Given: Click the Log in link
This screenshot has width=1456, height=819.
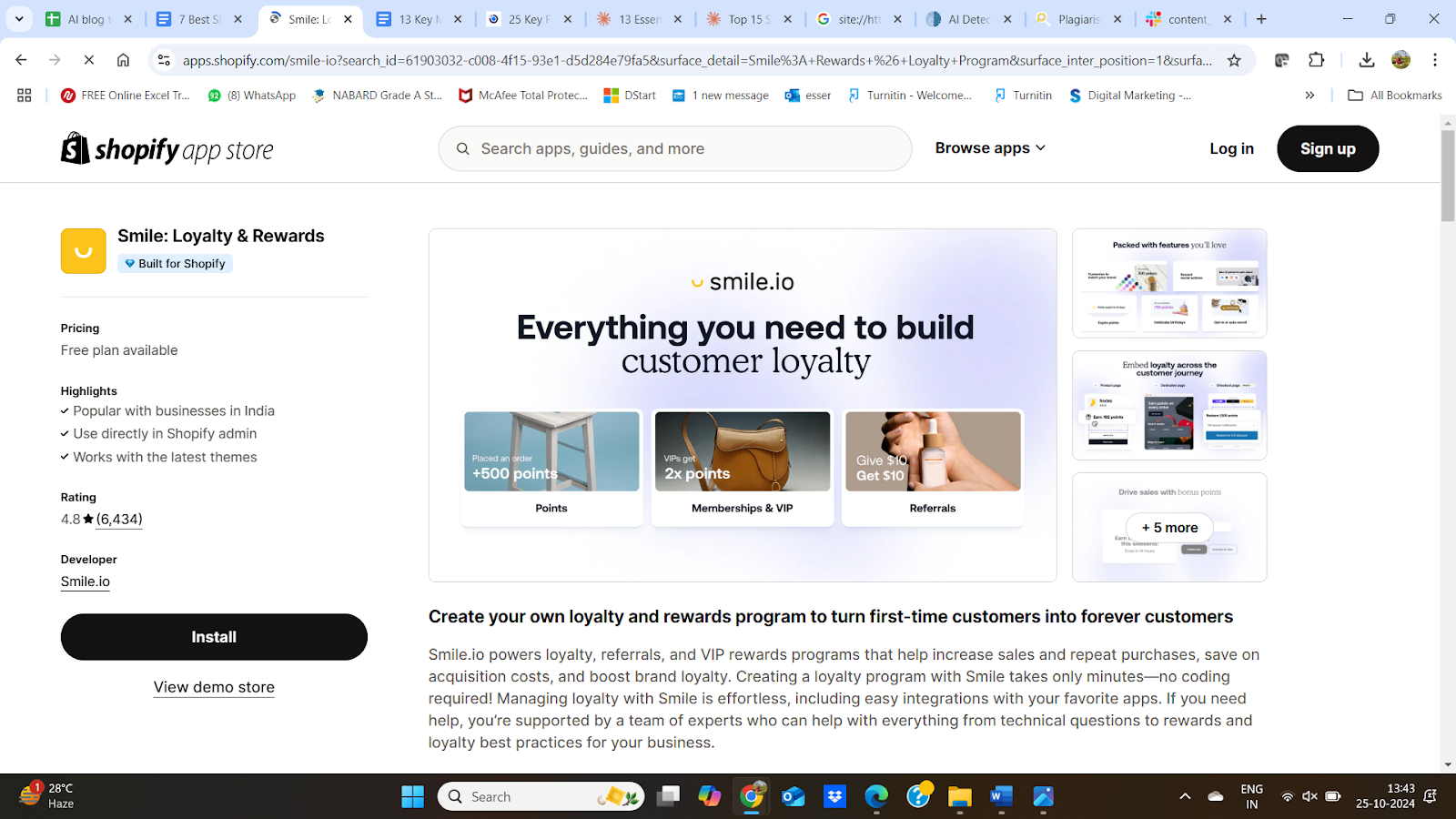Looking at the screenshot, I should (1231, 148).
